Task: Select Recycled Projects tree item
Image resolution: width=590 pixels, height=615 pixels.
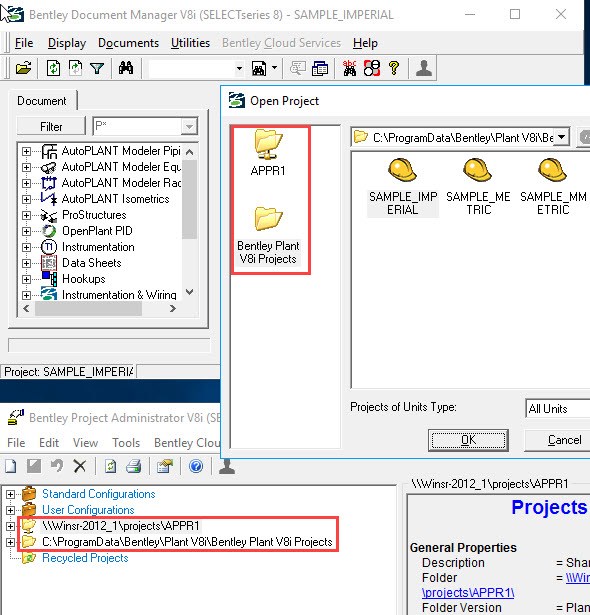Action: (85, 558)
